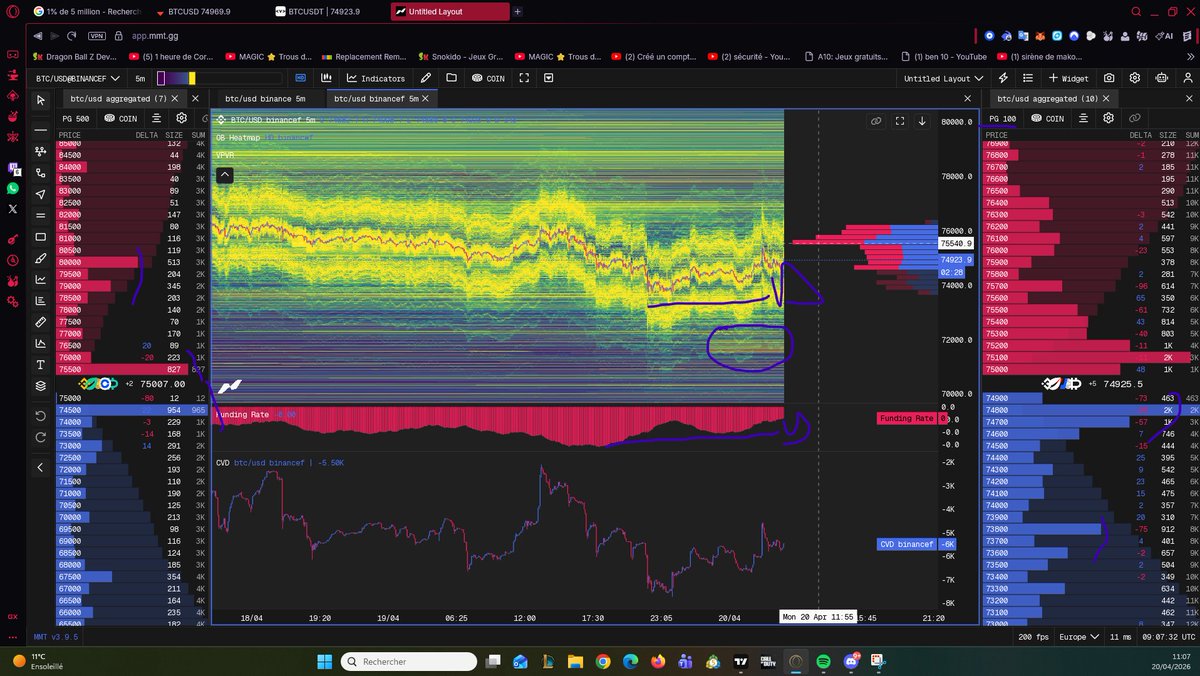Screen dimensions: 1200x676
Task: Close the btc/usd aggregated (7) tab
Action: click(176, 99)
